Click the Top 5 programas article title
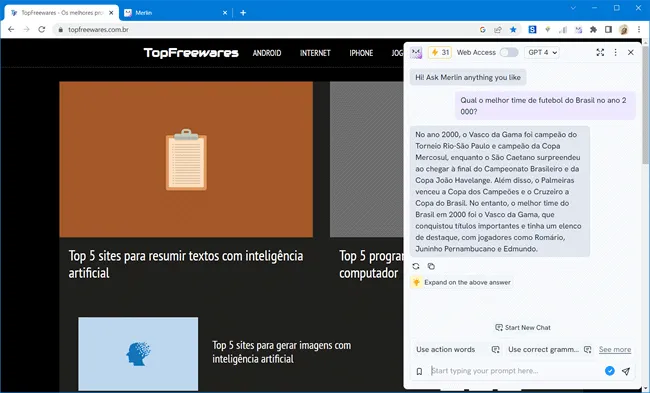Viewport: 650px width, 393px height. (371, 264)
